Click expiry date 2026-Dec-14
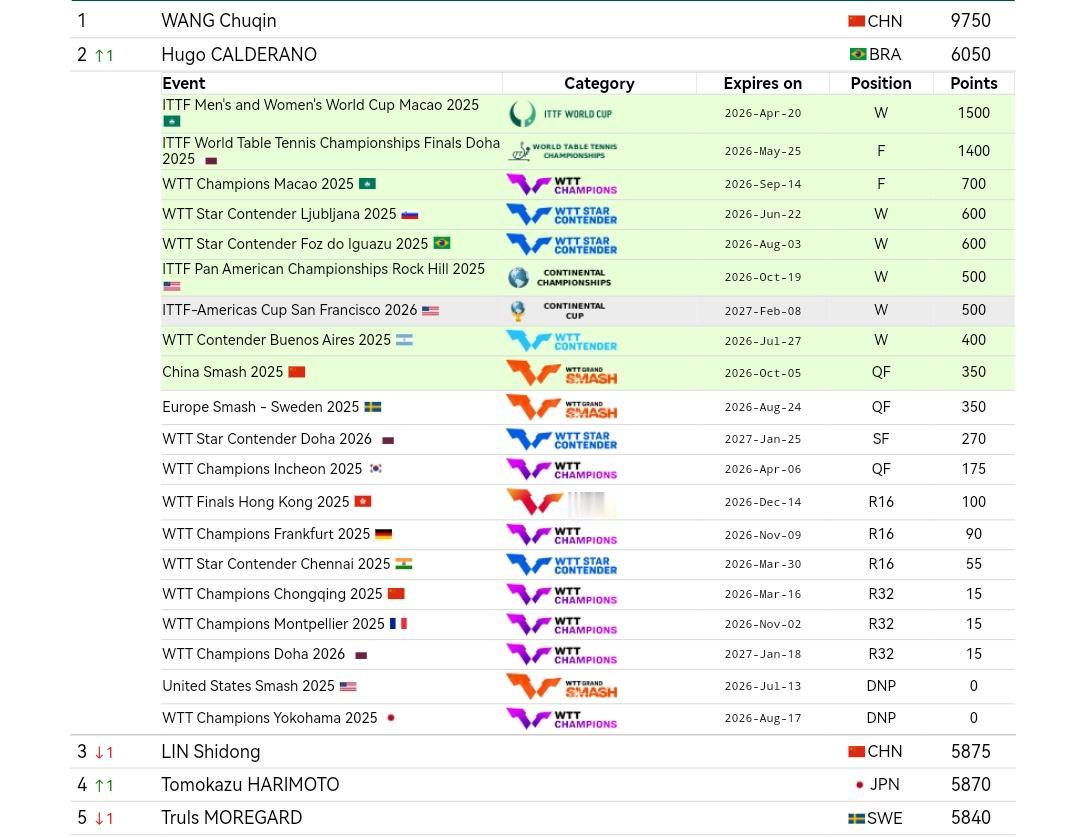1084x838 pixels. pos(763,503)
